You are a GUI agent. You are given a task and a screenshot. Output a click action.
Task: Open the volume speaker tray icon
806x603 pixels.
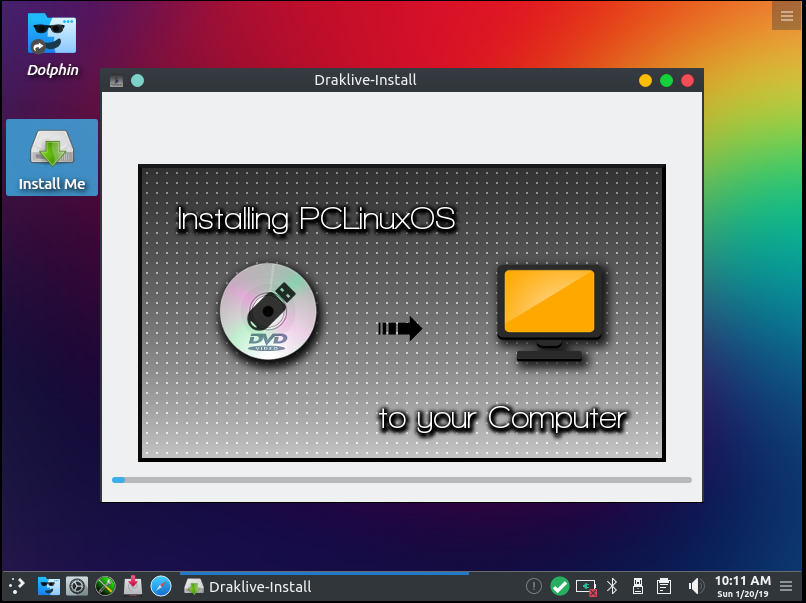point(695,586)
